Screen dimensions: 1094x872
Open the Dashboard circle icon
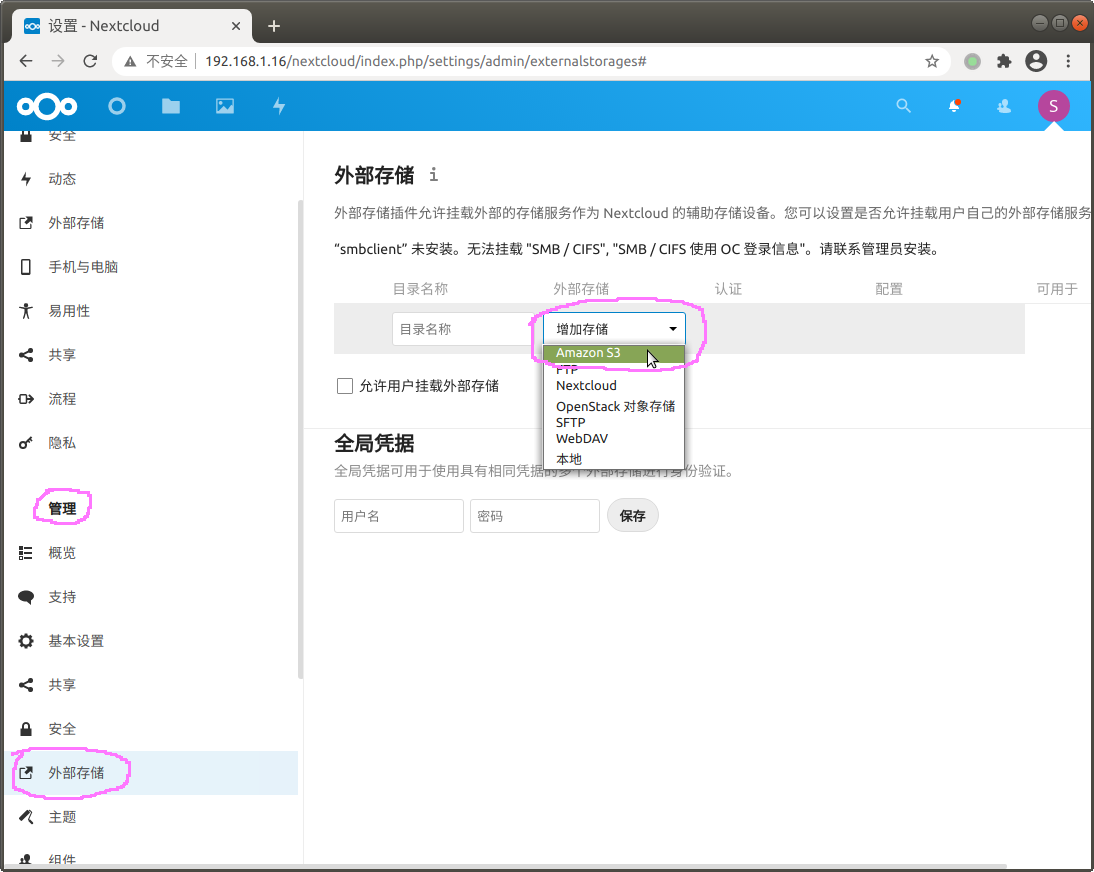coord(117,106)
